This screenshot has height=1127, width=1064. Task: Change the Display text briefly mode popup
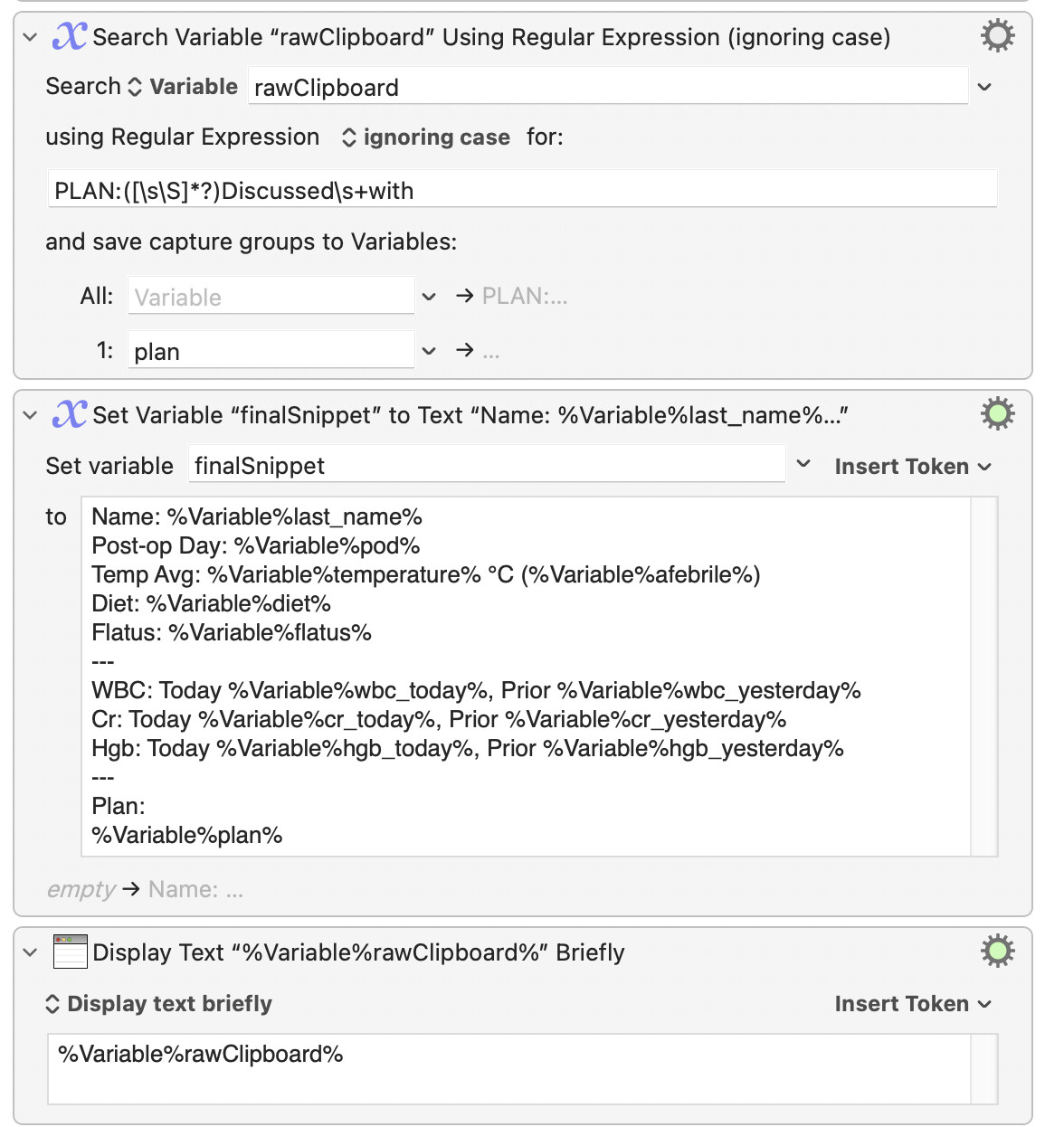158,1004
